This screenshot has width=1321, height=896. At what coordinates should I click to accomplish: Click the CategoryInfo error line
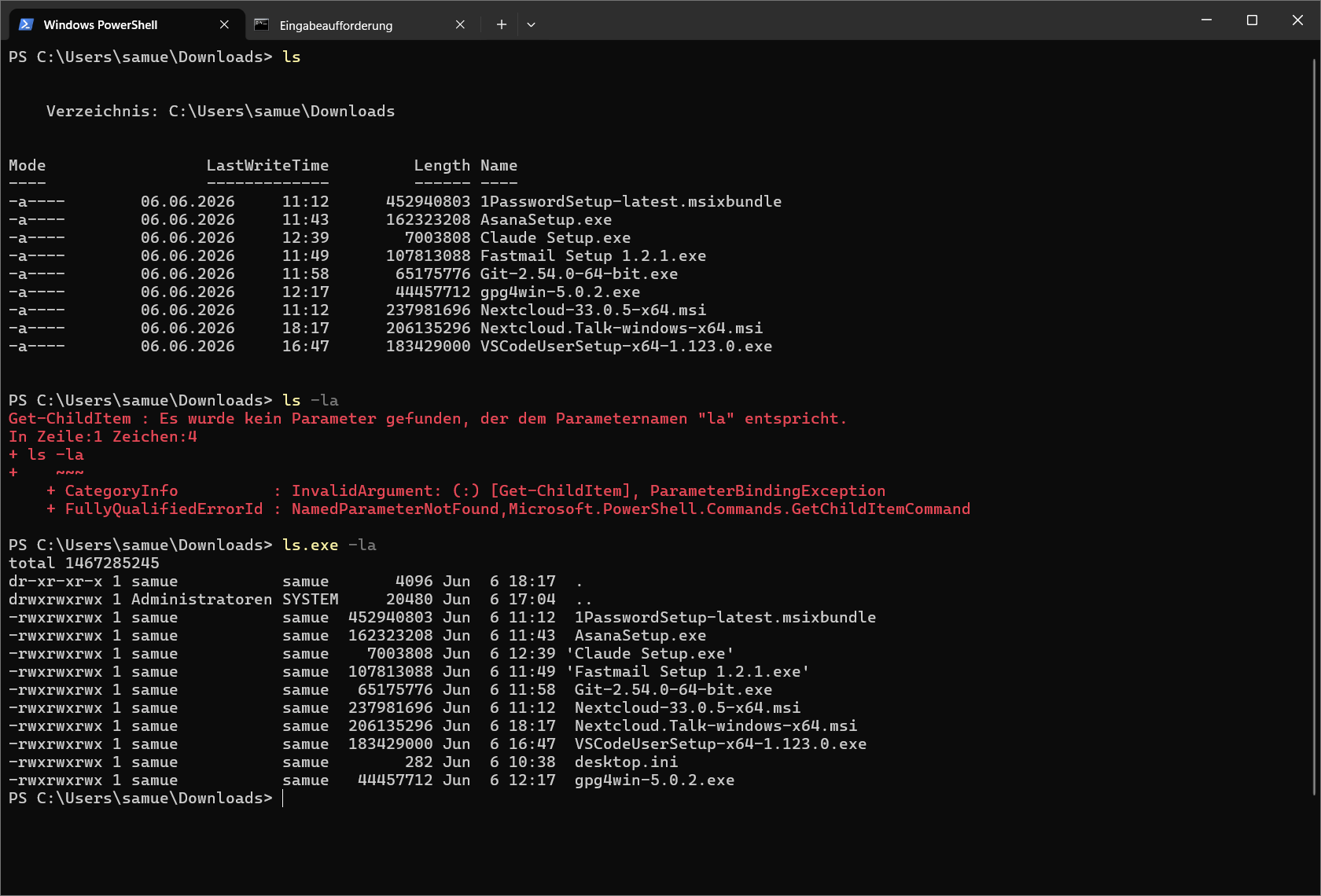tap(465, 490)
